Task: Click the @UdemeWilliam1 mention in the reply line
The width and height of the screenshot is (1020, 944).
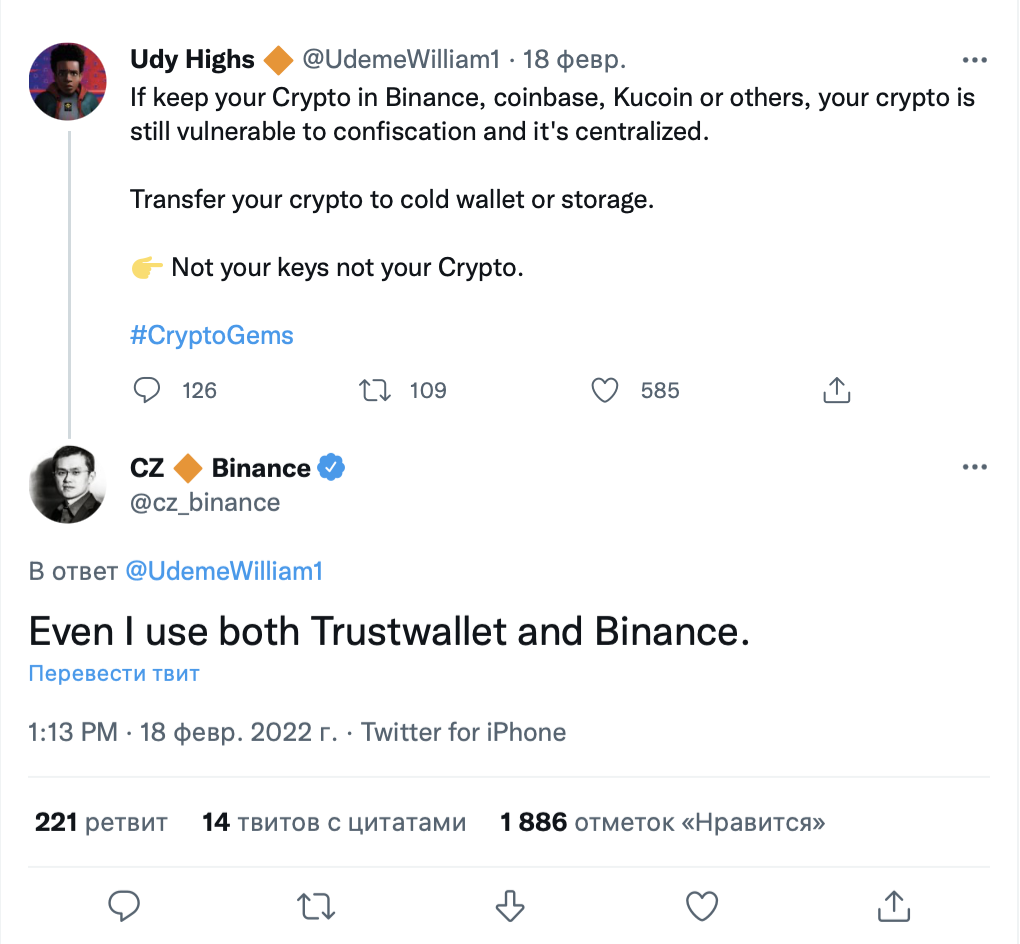Action: tap(224, 572)
